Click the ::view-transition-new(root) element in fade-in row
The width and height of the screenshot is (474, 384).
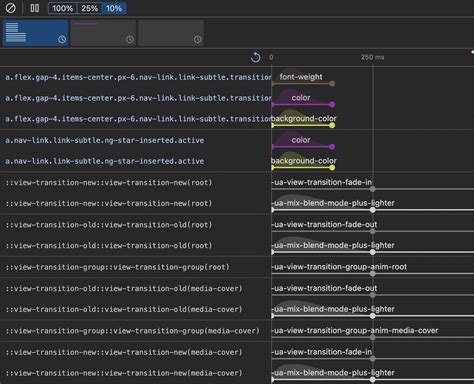coord(109,183)
